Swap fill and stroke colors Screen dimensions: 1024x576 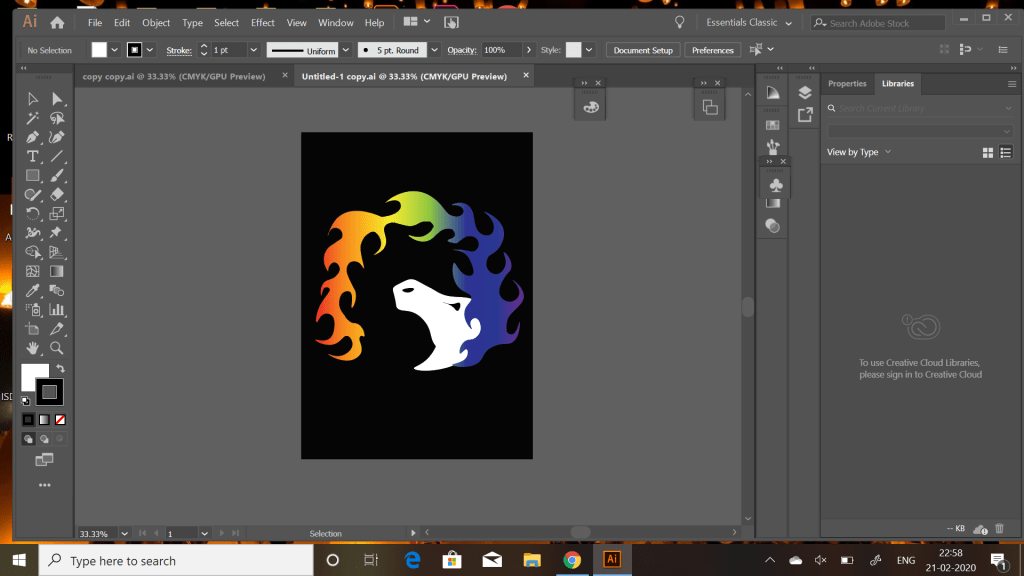click(x=60, y=369)
